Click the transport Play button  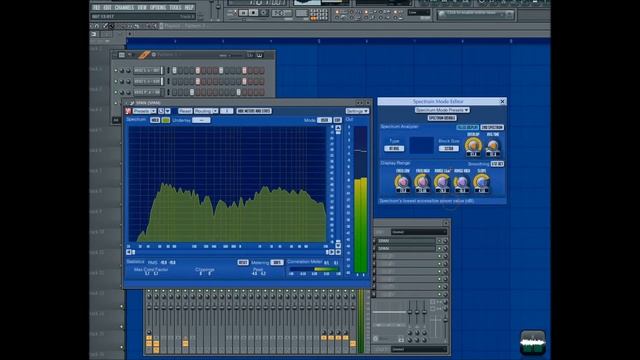tap(243, 13)
